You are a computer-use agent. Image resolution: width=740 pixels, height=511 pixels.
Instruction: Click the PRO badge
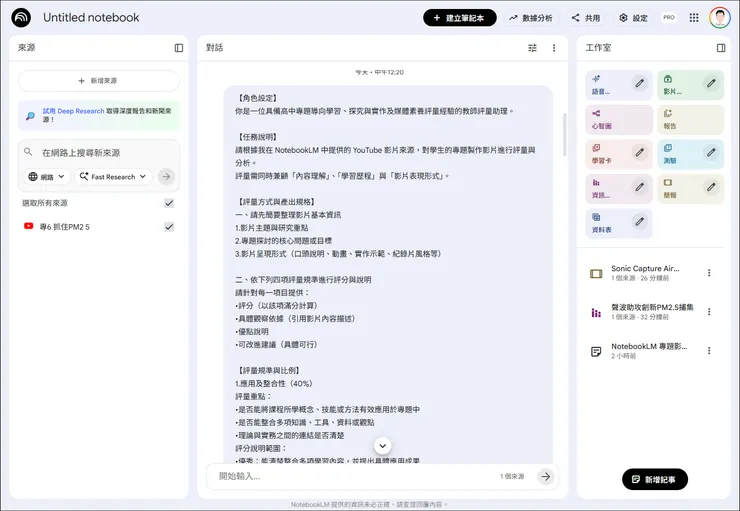(669, 17)
